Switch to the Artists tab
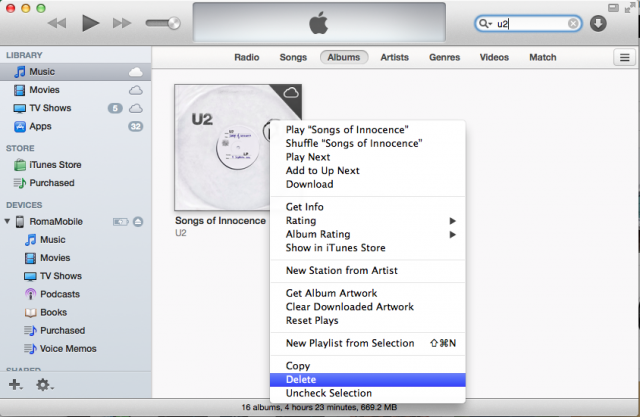Screen dimensions: 640x417 (394, 58)
